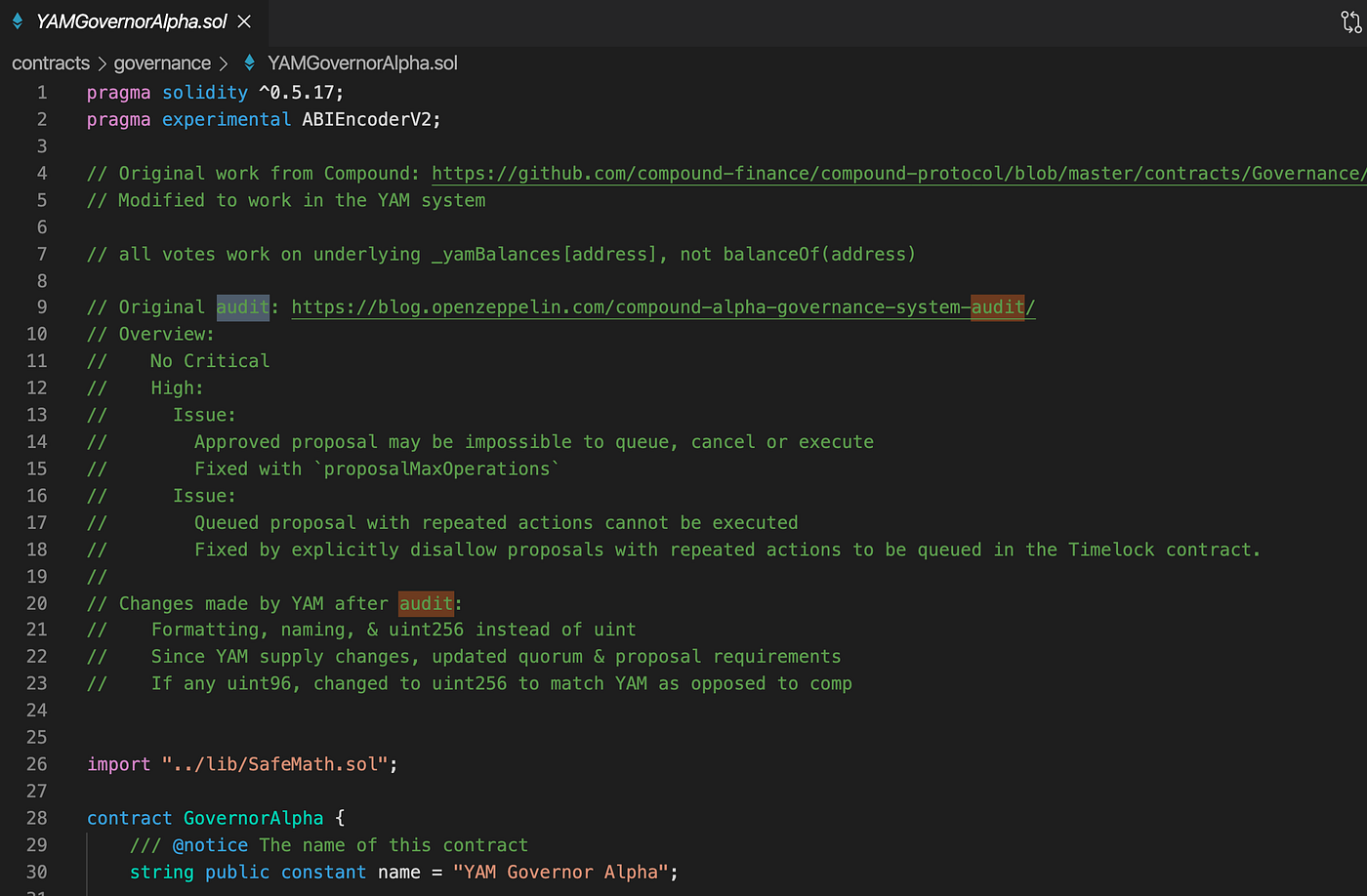This screenshot has width=1367, height=896.
Task: Click '@notice' tag on line 29
Action: pos(211,845)
